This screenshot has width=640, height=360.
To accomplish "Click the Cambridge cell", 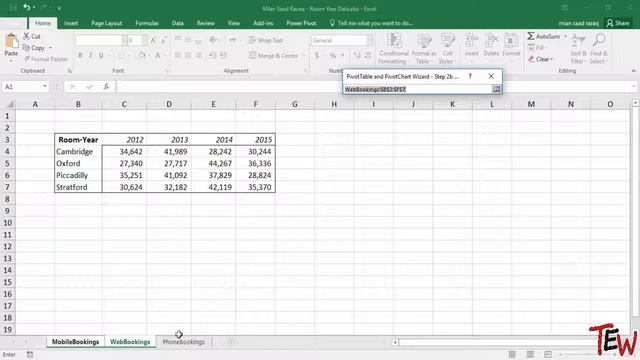I will pyautogui.click(x=78, y=151).
